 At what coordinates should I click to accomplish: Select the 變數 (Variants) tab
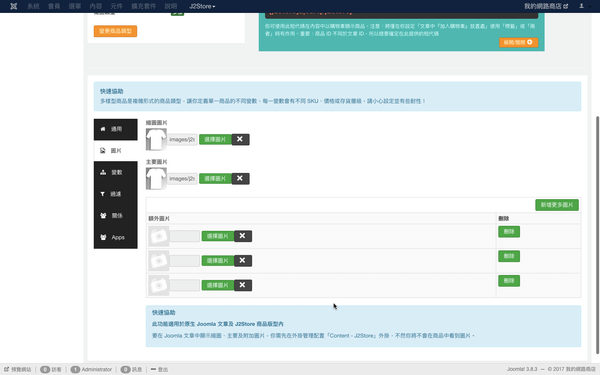[x=116, y=172]
